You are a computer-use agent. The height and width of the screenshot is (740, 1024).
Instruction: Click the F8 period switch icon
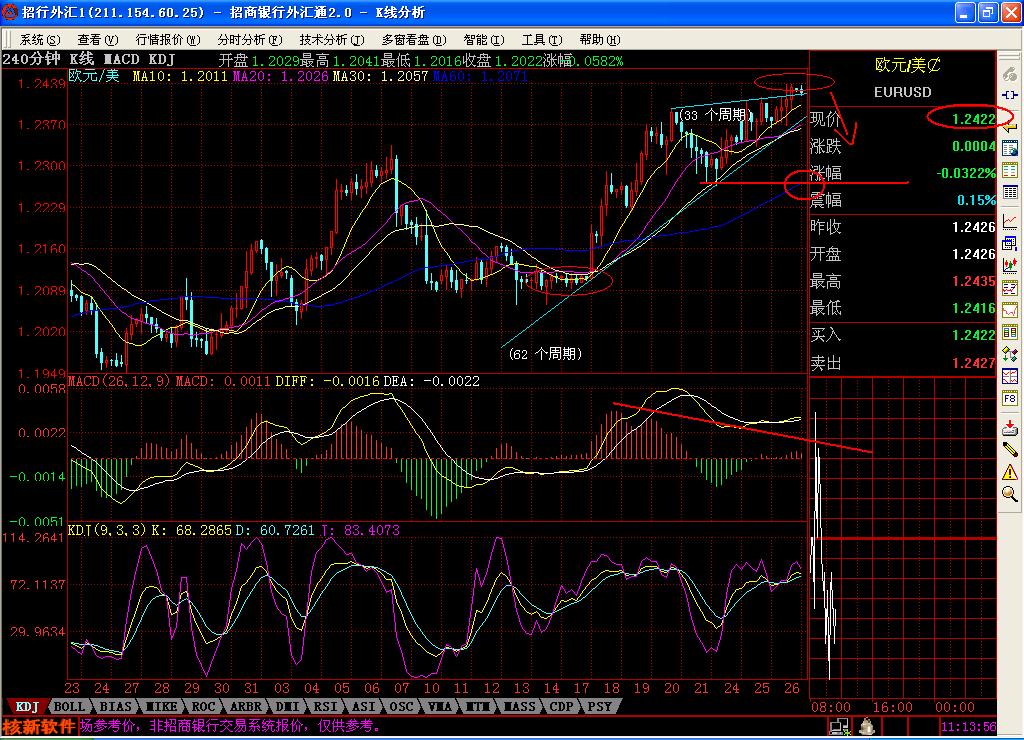click(x=1010, y=398)
